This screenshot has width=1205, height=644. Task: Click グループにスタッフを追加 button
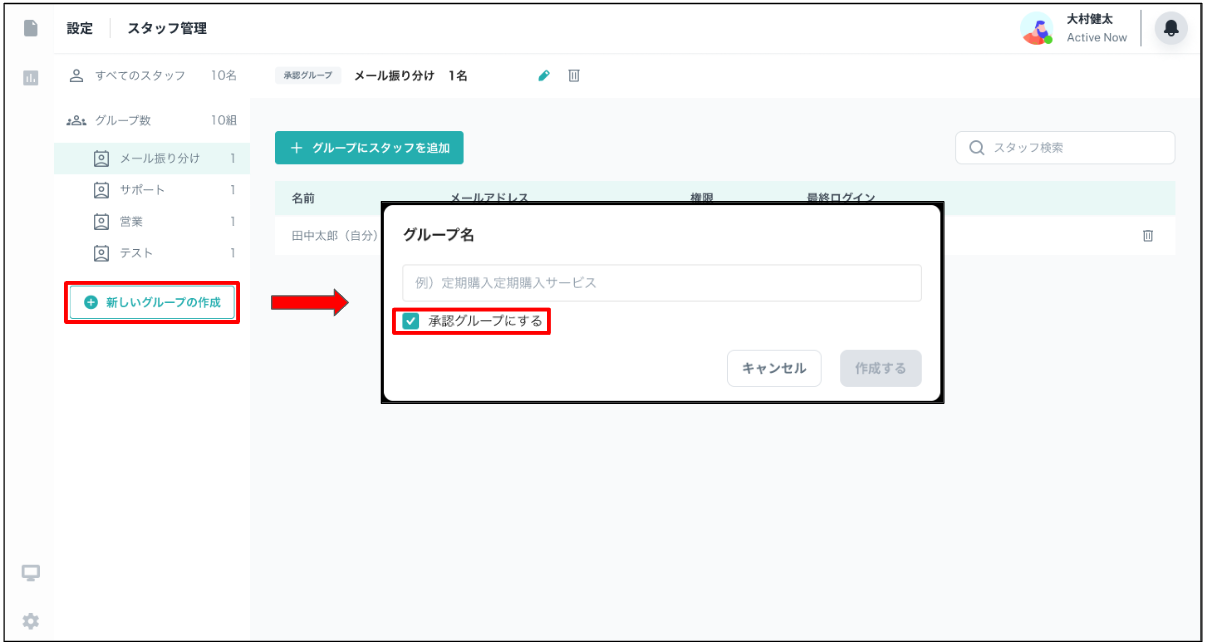[x=369, y=148]
